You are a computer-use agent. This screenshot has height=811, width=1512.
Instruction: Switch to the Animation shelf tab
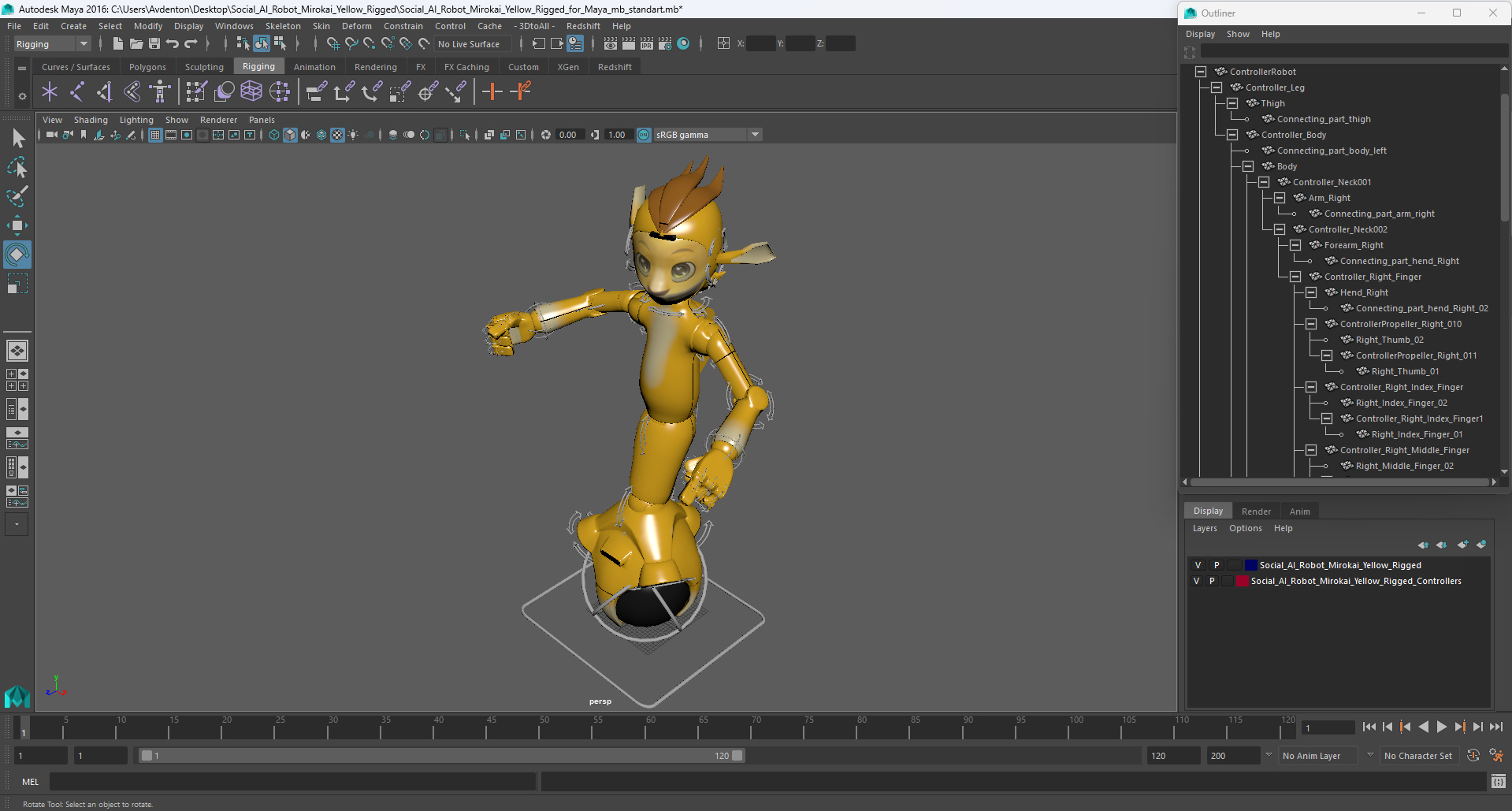pyautogui.click(x=314, y=67)
